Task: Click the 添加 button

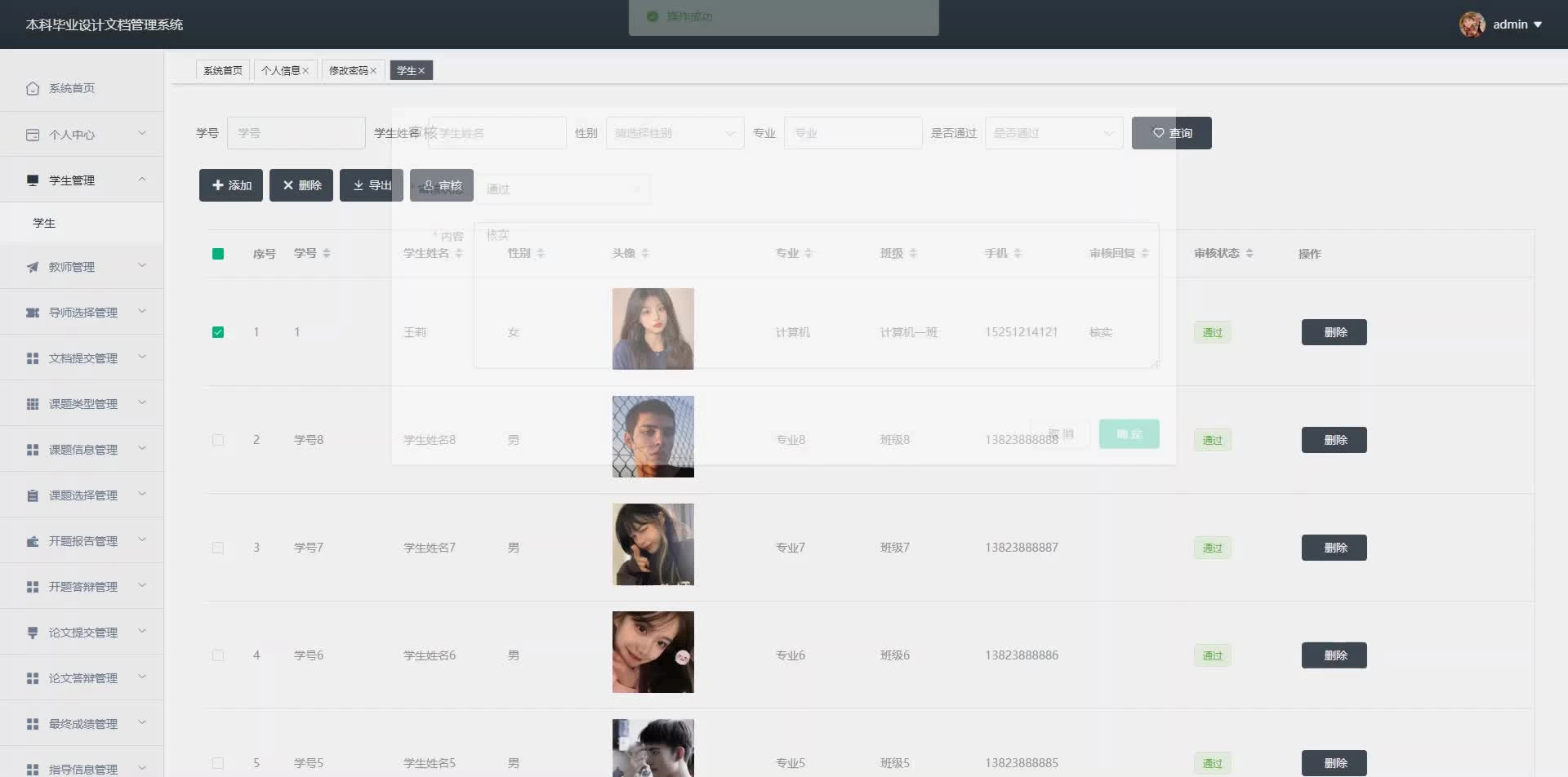Action: point(231,185)
